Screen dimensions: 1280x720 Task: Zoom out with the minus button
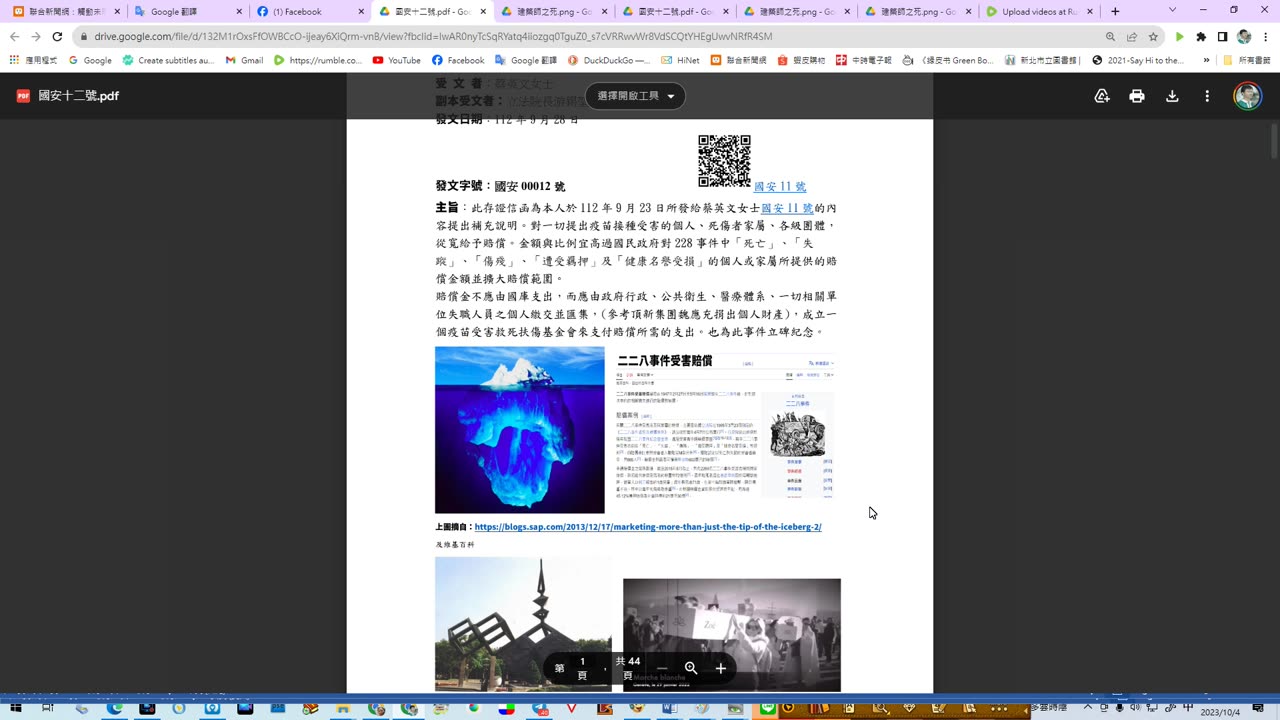662,668
